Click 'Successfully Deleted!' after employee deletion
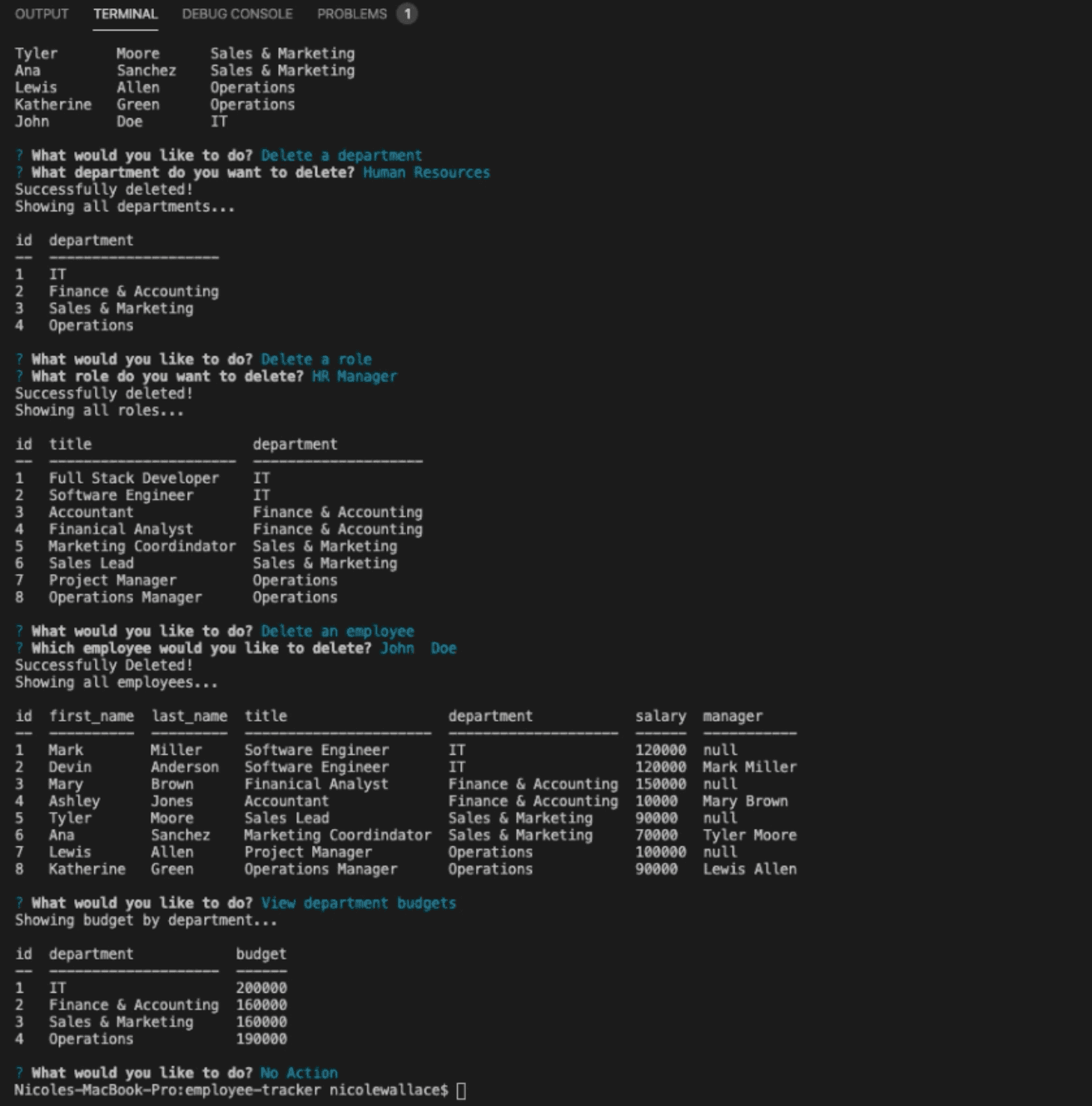Image resolution: width=1092 pixels, height=1106 pixels. click(x=104, y=666)
